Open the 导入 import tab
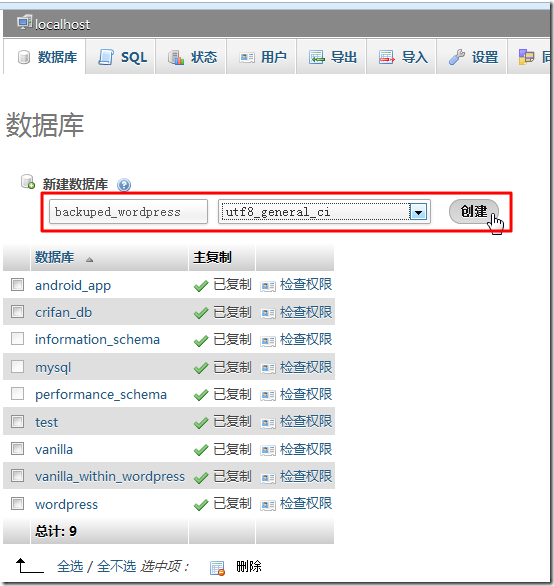554x586 pixels. click(401, 57)
